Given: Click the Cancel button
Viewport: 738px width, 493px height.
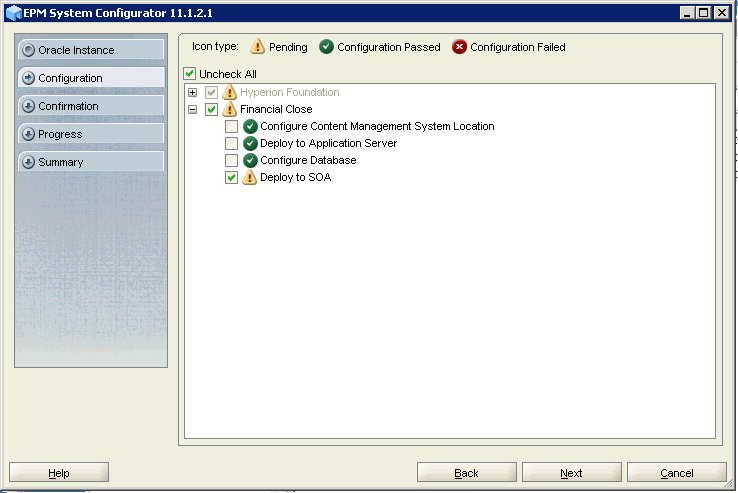Looking at the screenshot, I should 677,472.
